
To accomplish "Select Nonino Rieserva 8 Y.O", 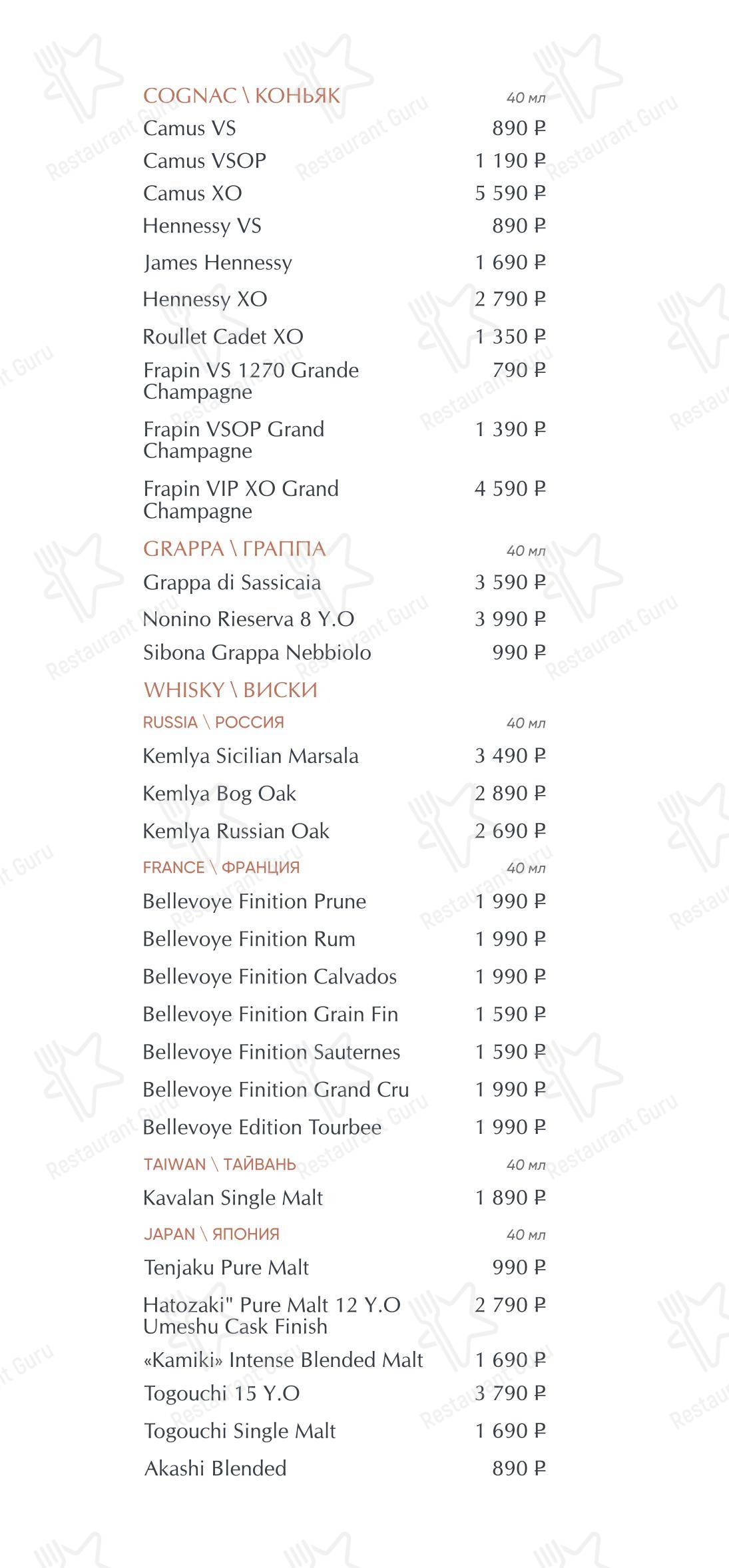I will (248, 619).
